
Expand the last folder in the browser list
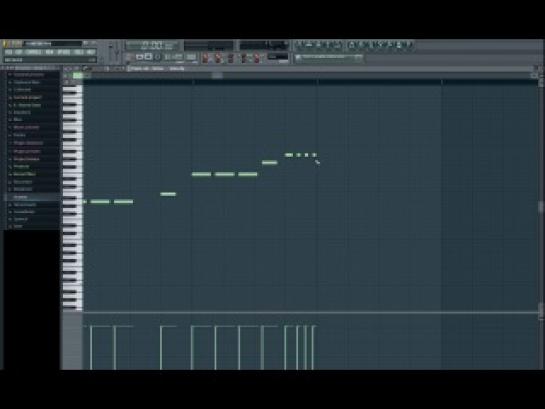(x=18, y=226)
